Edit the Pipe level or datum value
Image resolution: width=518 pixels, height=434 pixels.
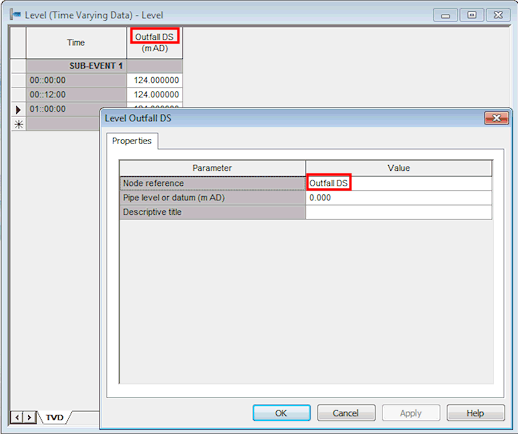[x=399, y=198]
